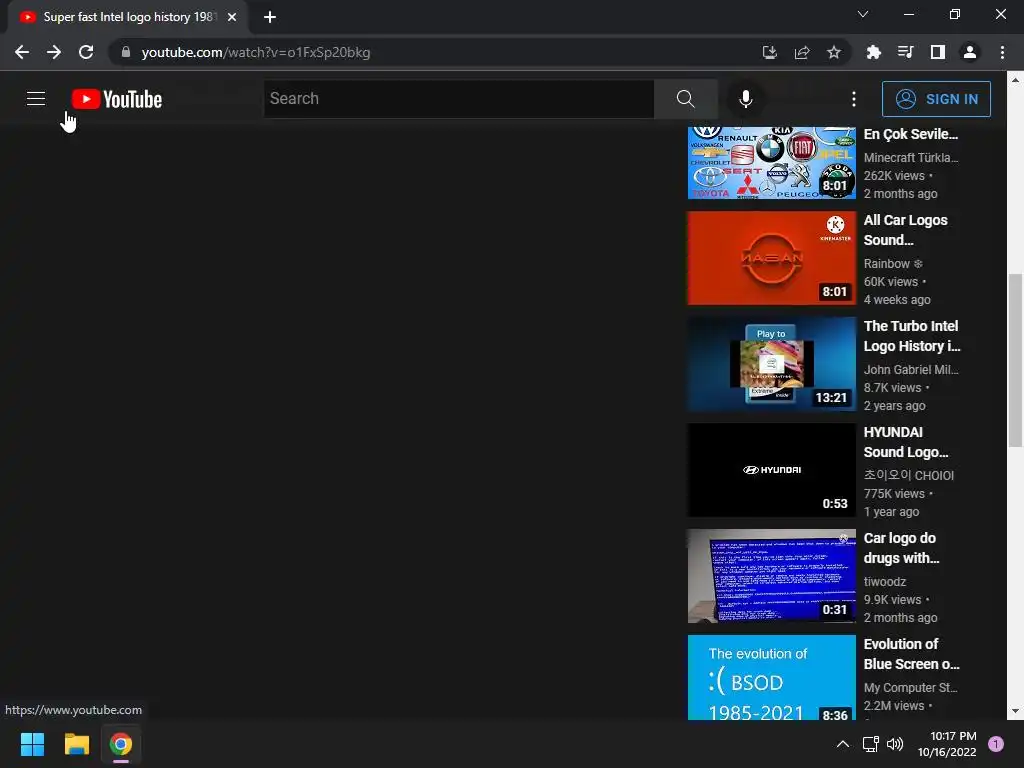Click the page vertical scrollbar thumb
Image resolution: width=1024 pixels, height=768 pixels.
(1015, 360)
